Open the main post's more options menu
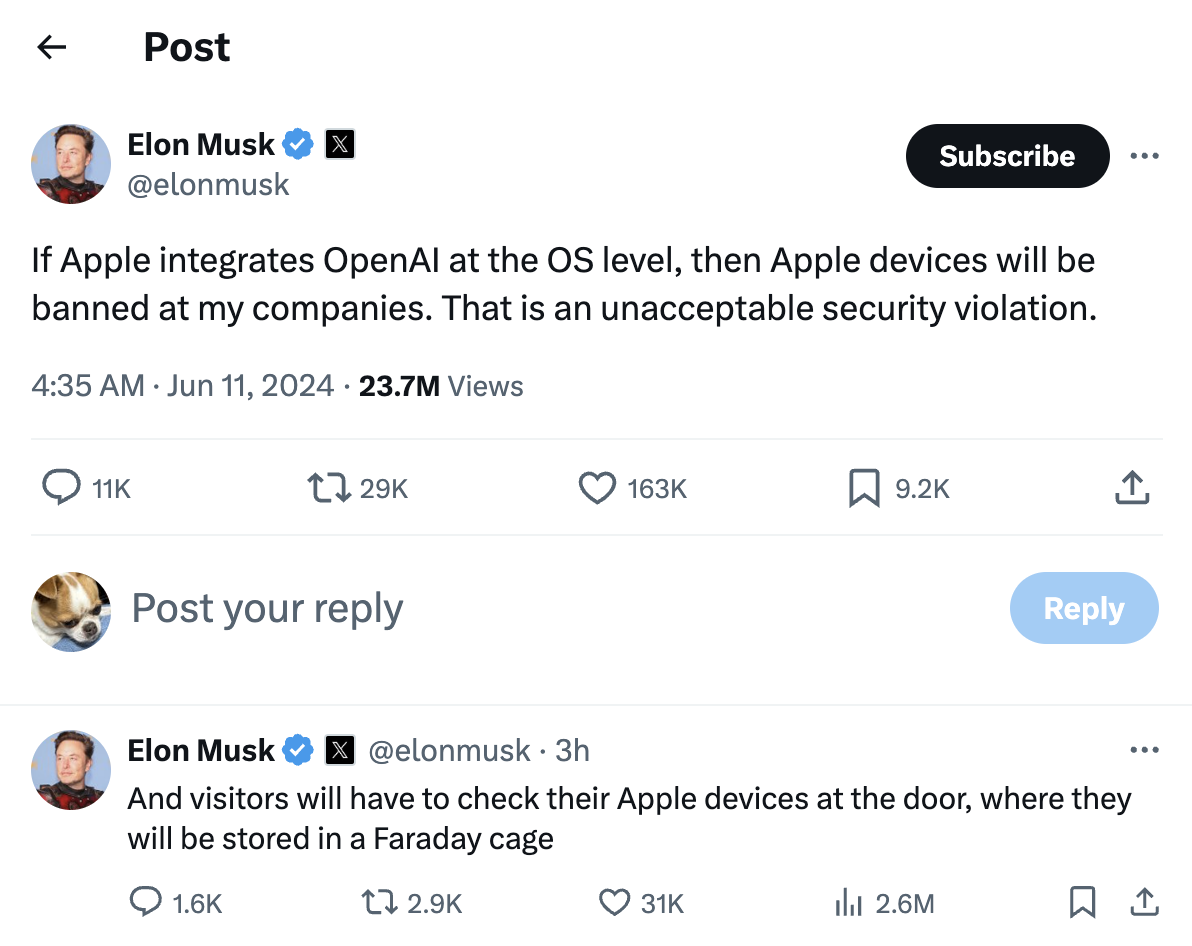Screen dimensions: 1192x946 click(1144, 156)
